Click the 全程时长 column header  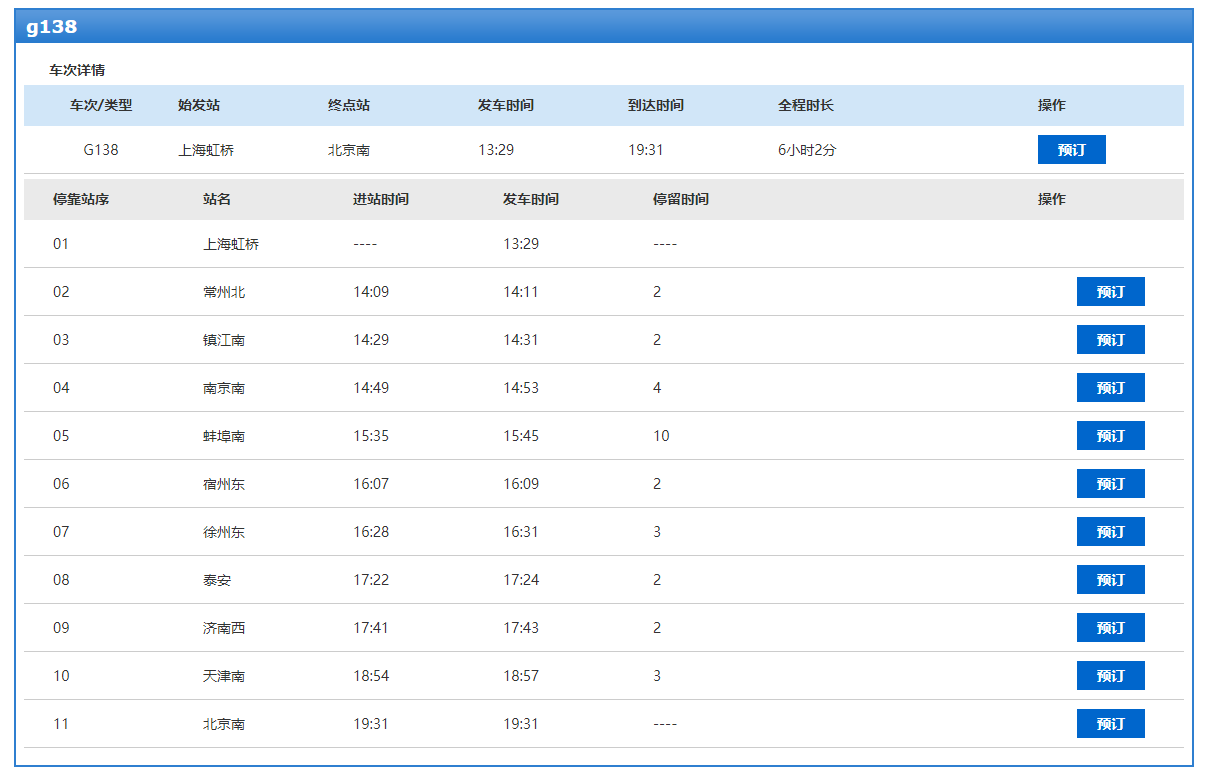[x=806, y=105]
